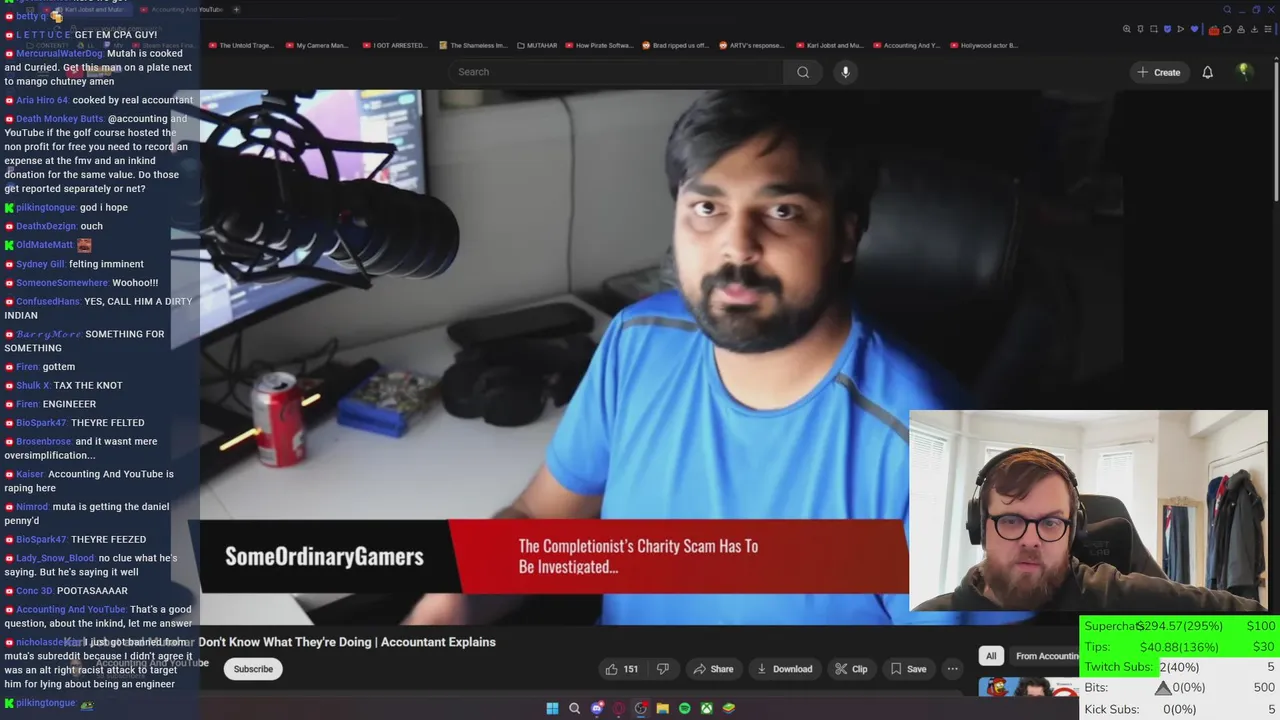Screen dimensions: 1280x720
Task: Open BlueStacks taskbar icon
Action: [729, 708]
